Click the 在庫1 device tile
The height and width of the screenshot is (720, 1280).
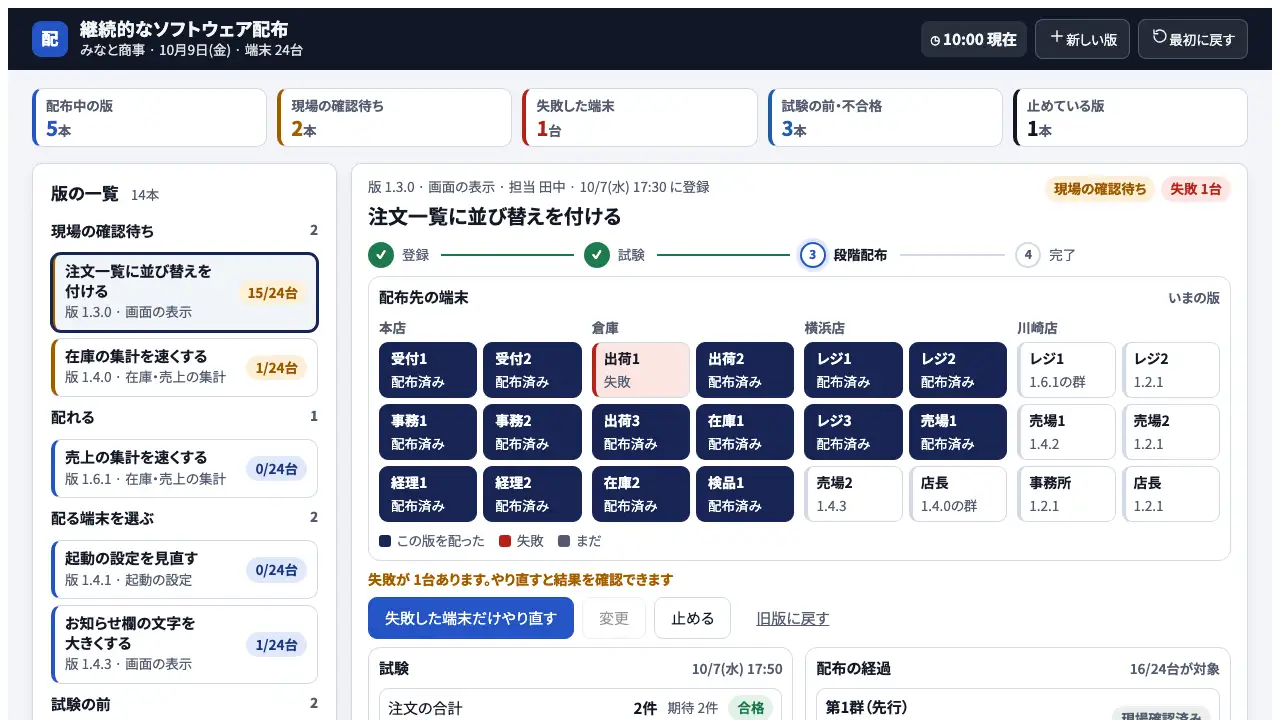pyautogui.click(x=745, y=432)
